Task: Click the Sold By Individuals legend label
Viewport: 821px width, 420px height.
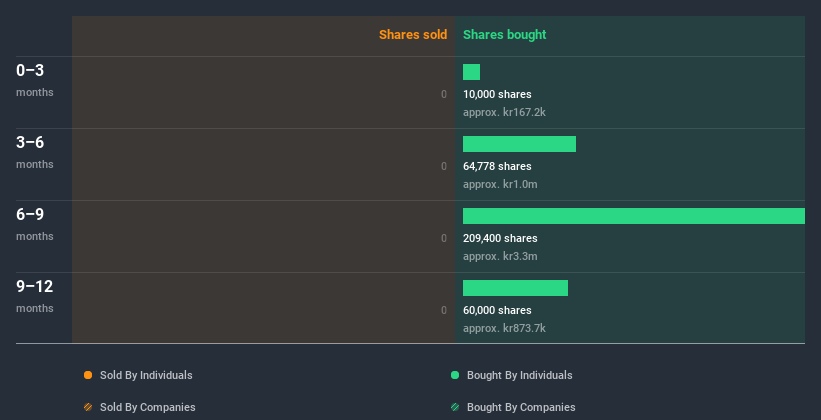Action: pos(146,375)
